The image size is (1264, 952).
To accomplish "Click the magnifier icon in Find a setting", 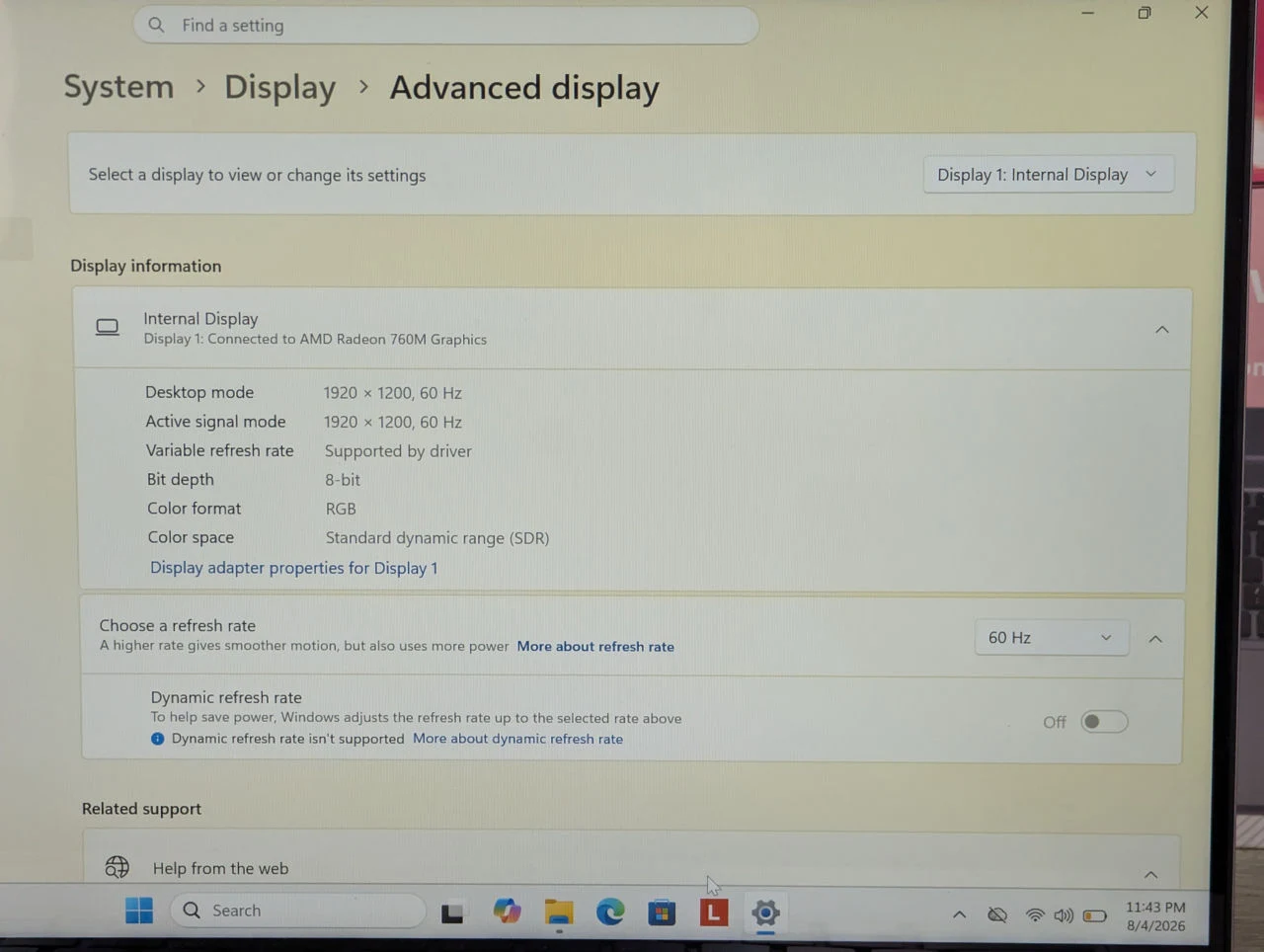I will point(156,25).
